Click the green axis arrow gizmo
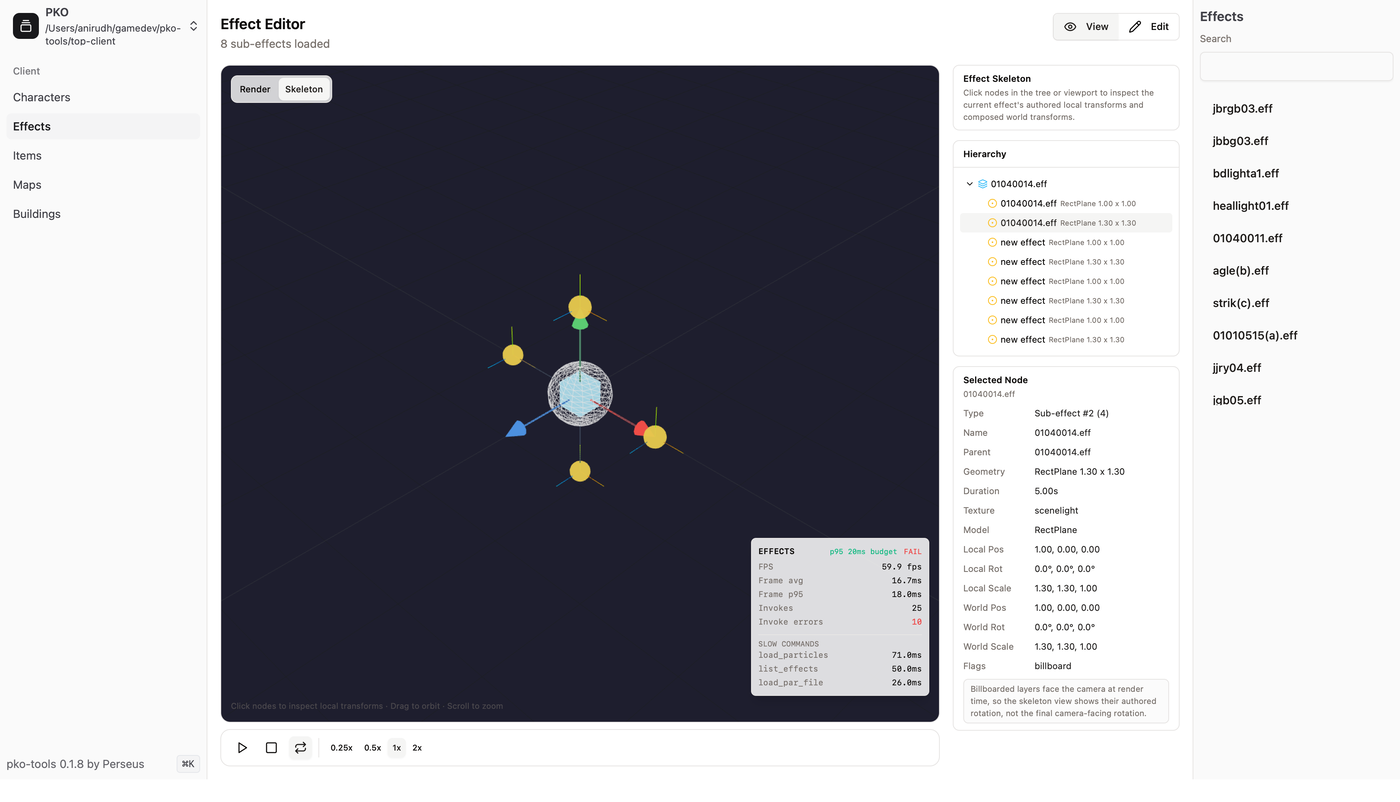Screen dimensions: 1400x802 pyautogui.click(x=580, y=323)
